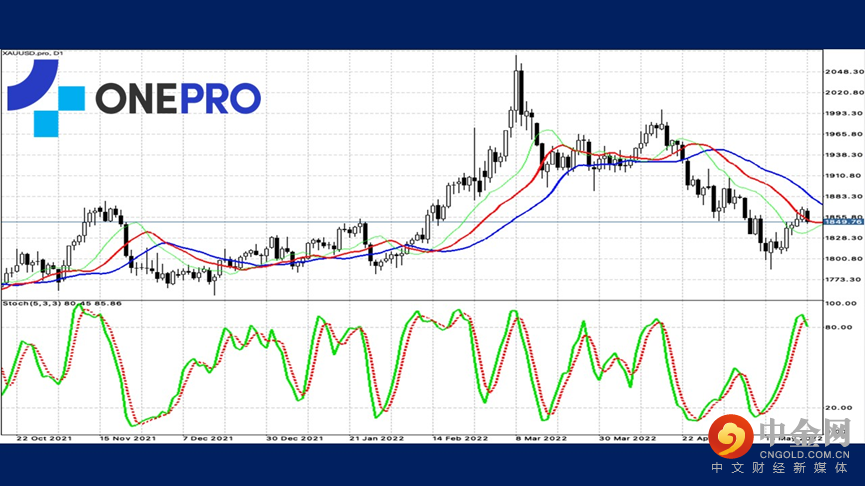Click the 1965.80 price axis label

(844, 134)
